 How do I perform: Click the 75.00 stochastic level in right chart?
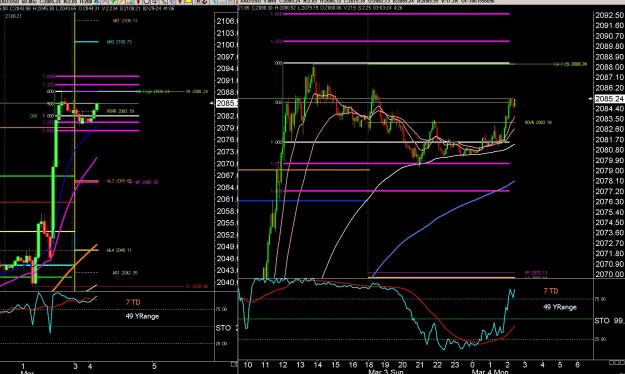[x=600, y=299]
